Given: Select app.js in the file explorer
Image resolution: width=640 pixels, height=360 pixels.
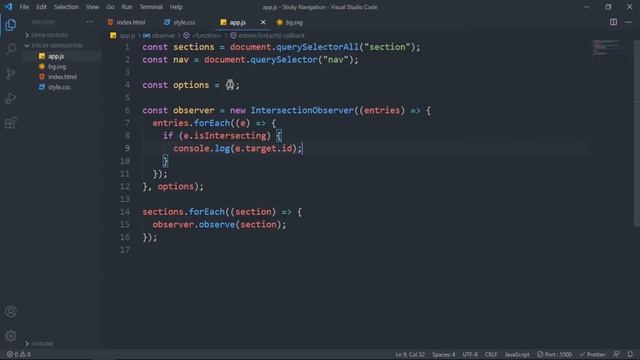Looking at the screenshot, I should click(x=56, y=56).
